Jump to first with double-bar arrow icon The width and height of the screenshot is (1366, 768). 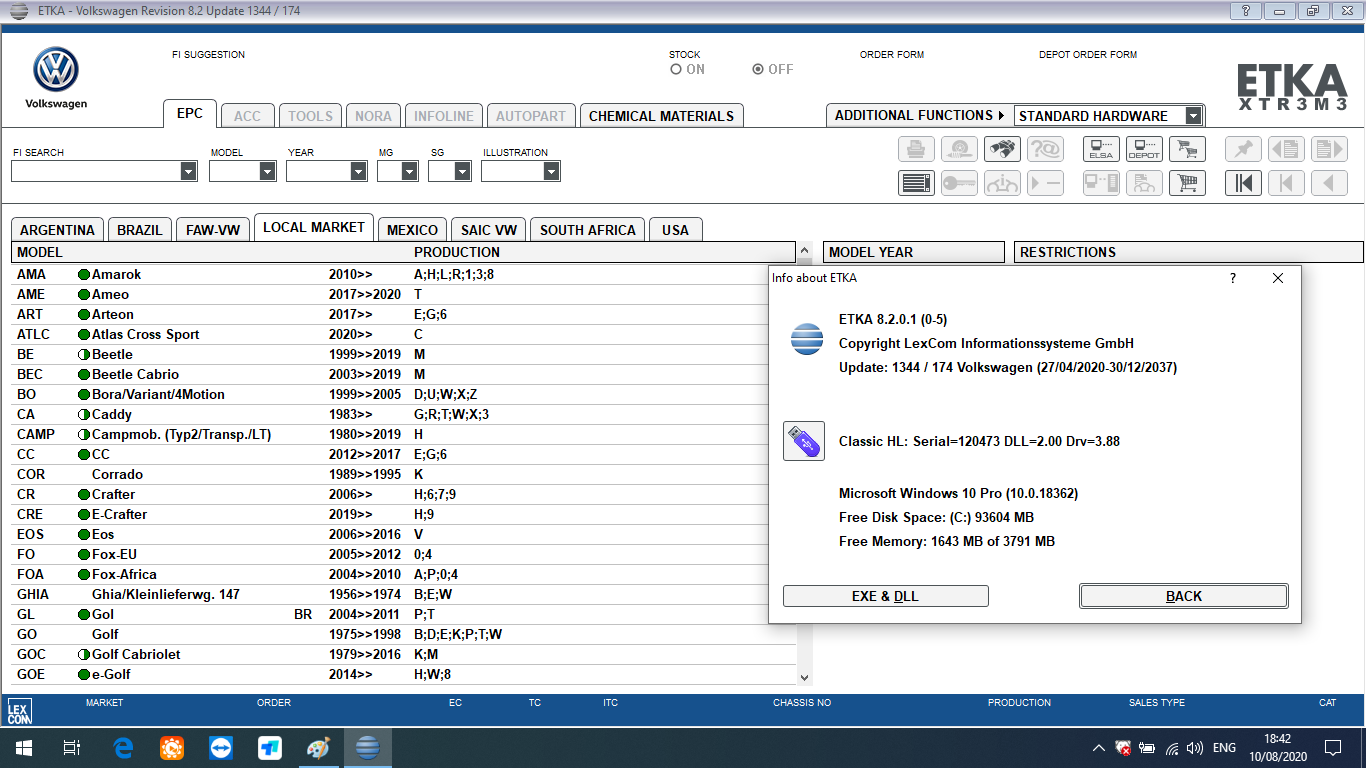point(1243,183)
